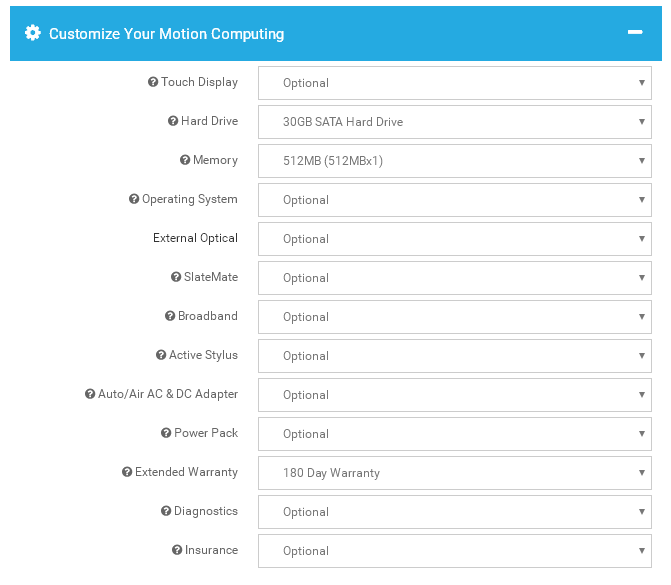671x585 pixels.
Task: Click help icon next to Extended Warranty
Action: coord(127,472)
